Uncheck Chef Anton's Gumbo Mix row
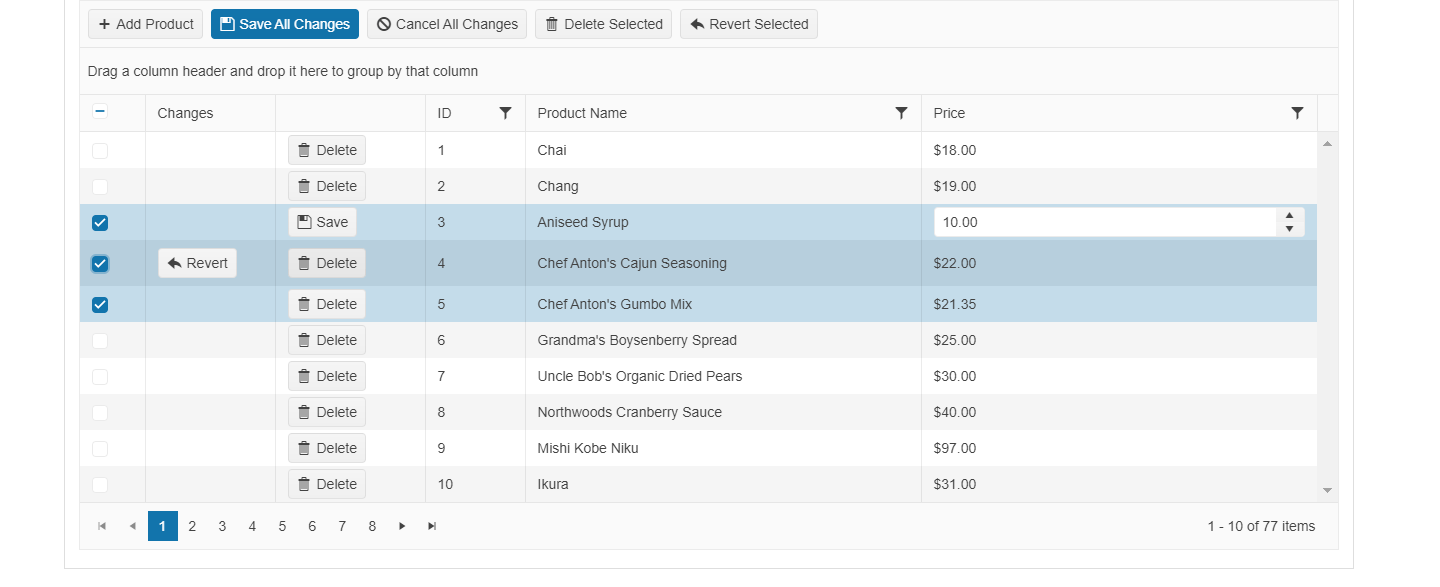The height and width of the screenshot is (587, 1440). [x=99, y=304]
